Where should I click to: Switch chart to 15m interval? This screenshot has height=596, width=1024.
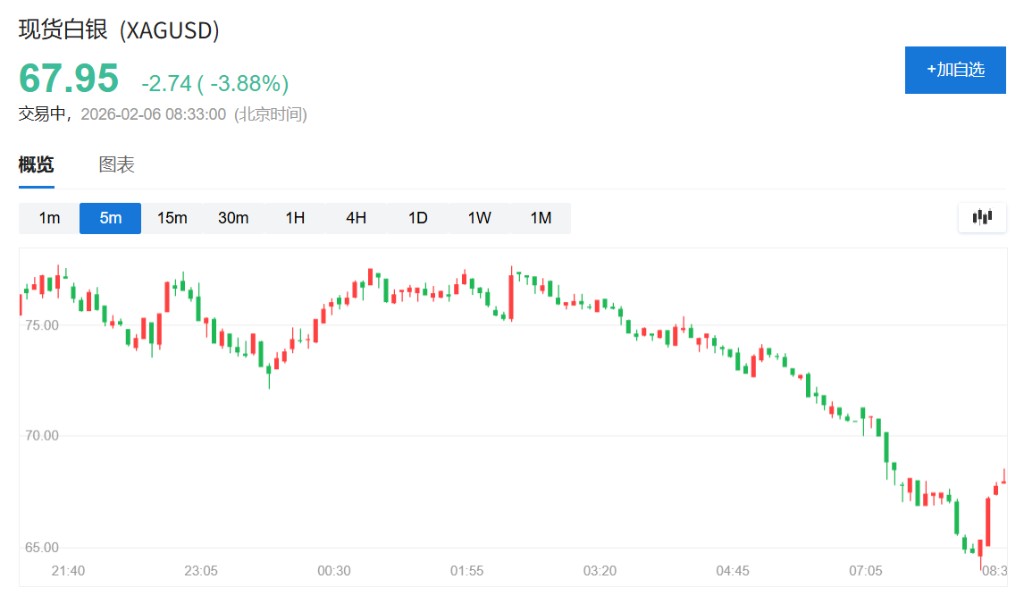click(172, 218)
